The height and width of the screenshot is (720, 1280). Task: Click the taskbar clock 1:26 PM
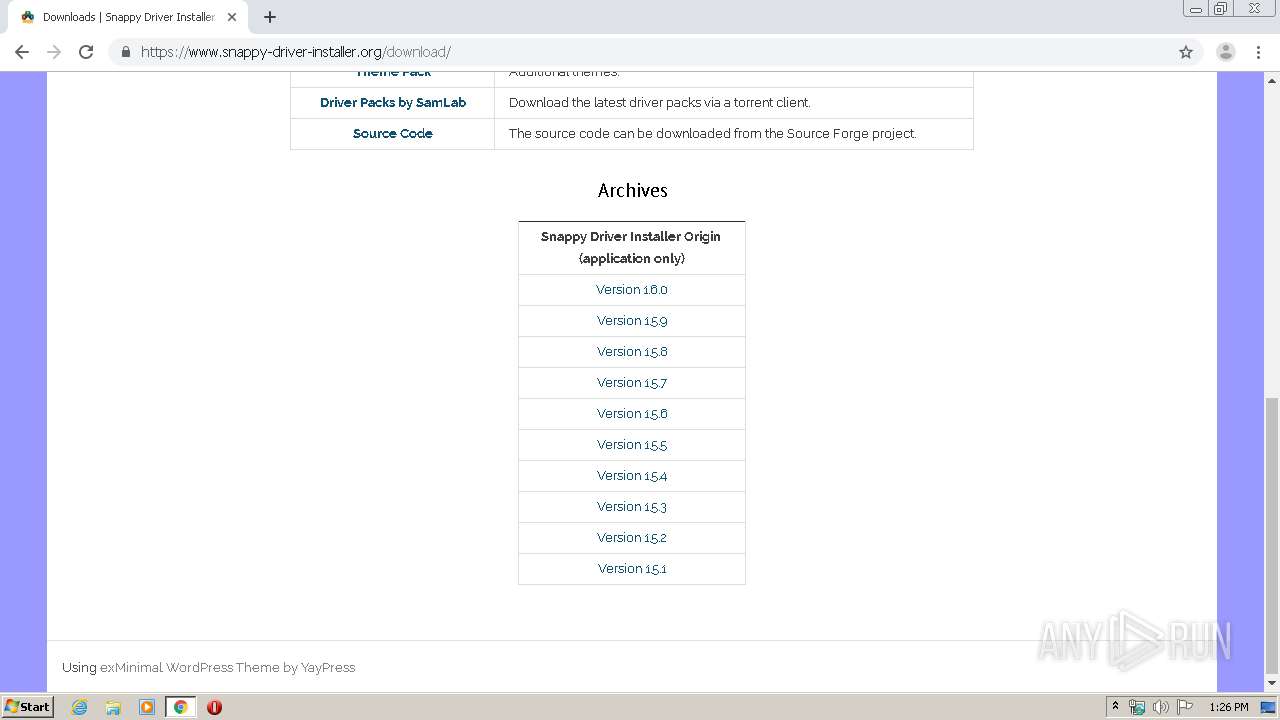(x=1228, y=707)
